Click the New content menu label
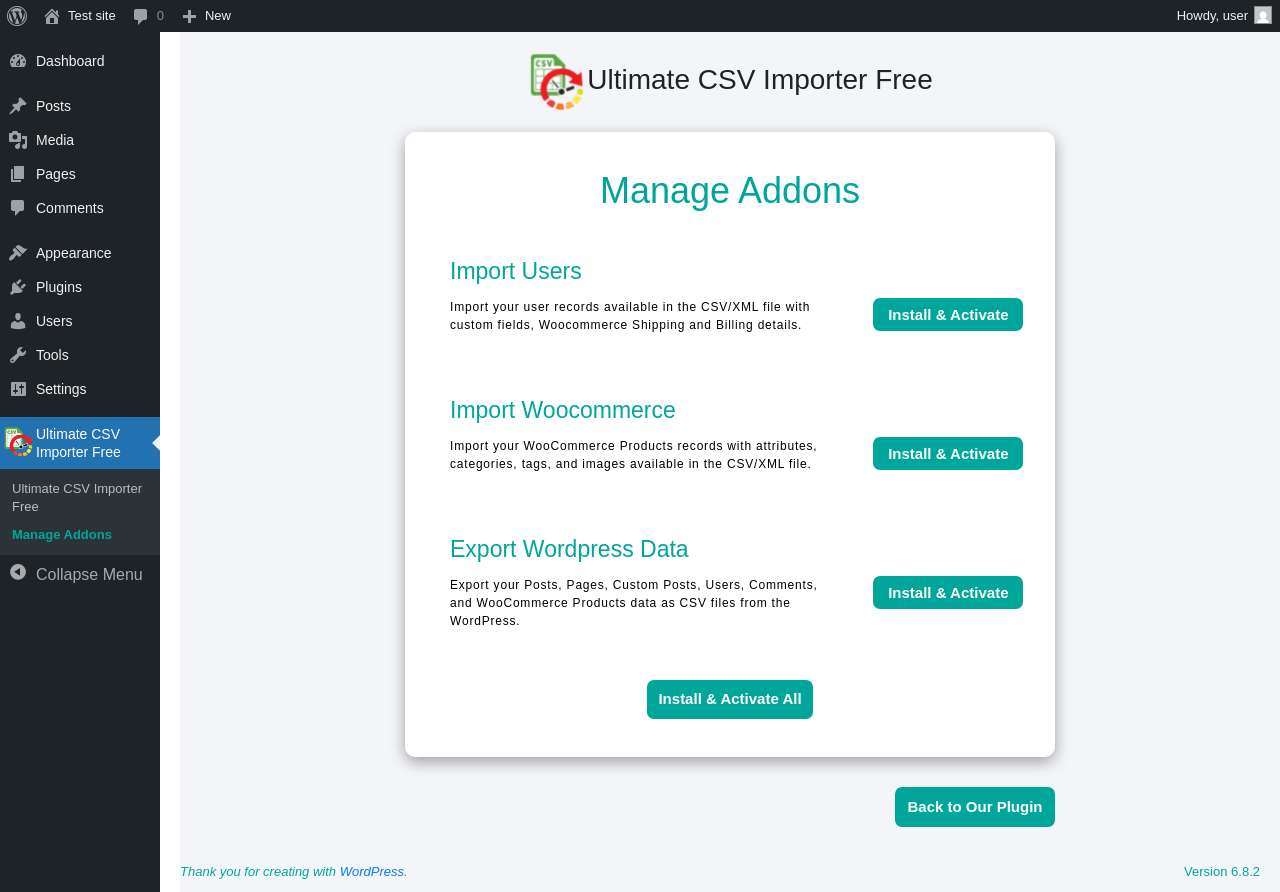 218,16
